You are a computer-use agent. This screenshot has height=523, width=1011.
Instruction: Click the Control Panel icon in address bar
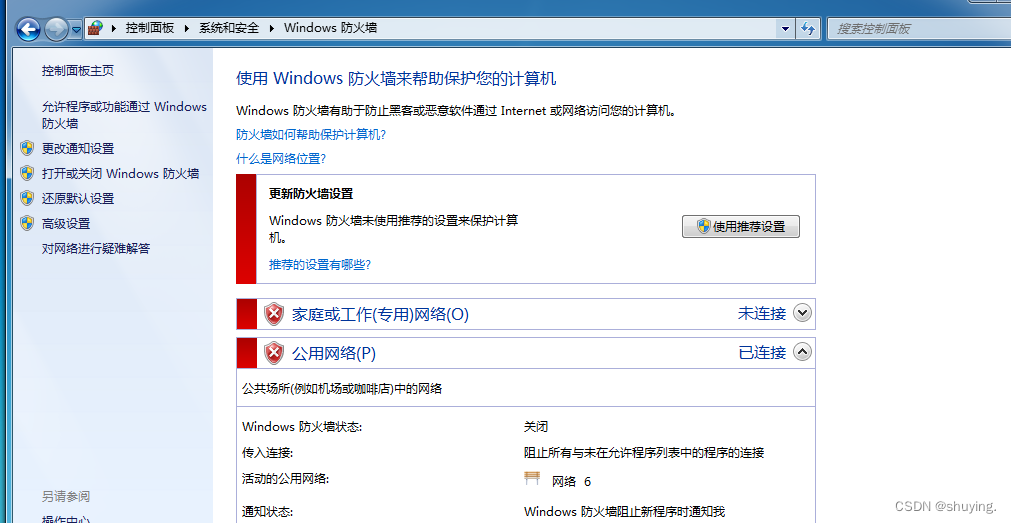pos(95,28)
